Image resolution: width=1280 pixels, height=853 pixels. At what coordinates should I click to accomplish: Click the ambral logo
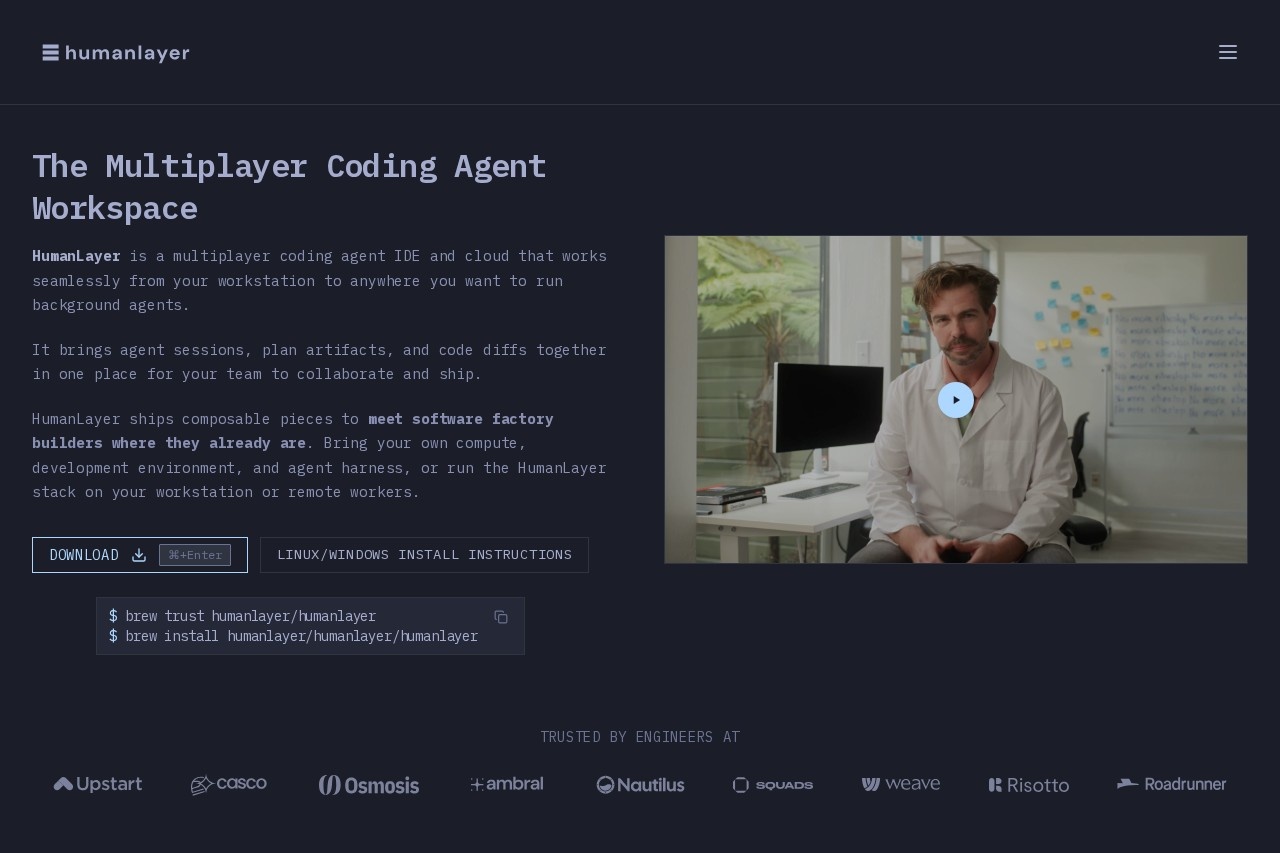[x=507, y=784]
